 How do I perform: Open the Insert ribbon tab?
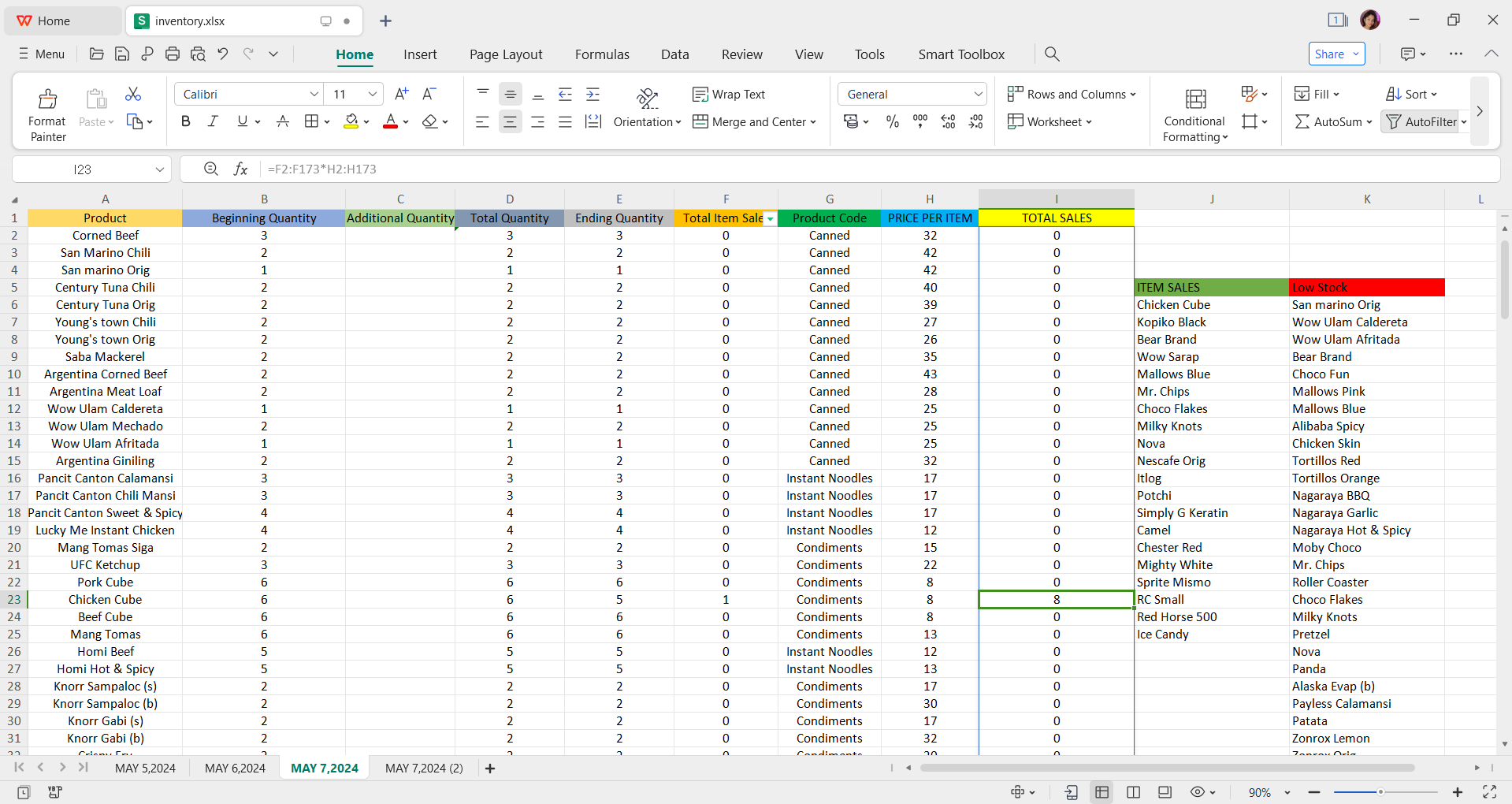tap(420, 54)
